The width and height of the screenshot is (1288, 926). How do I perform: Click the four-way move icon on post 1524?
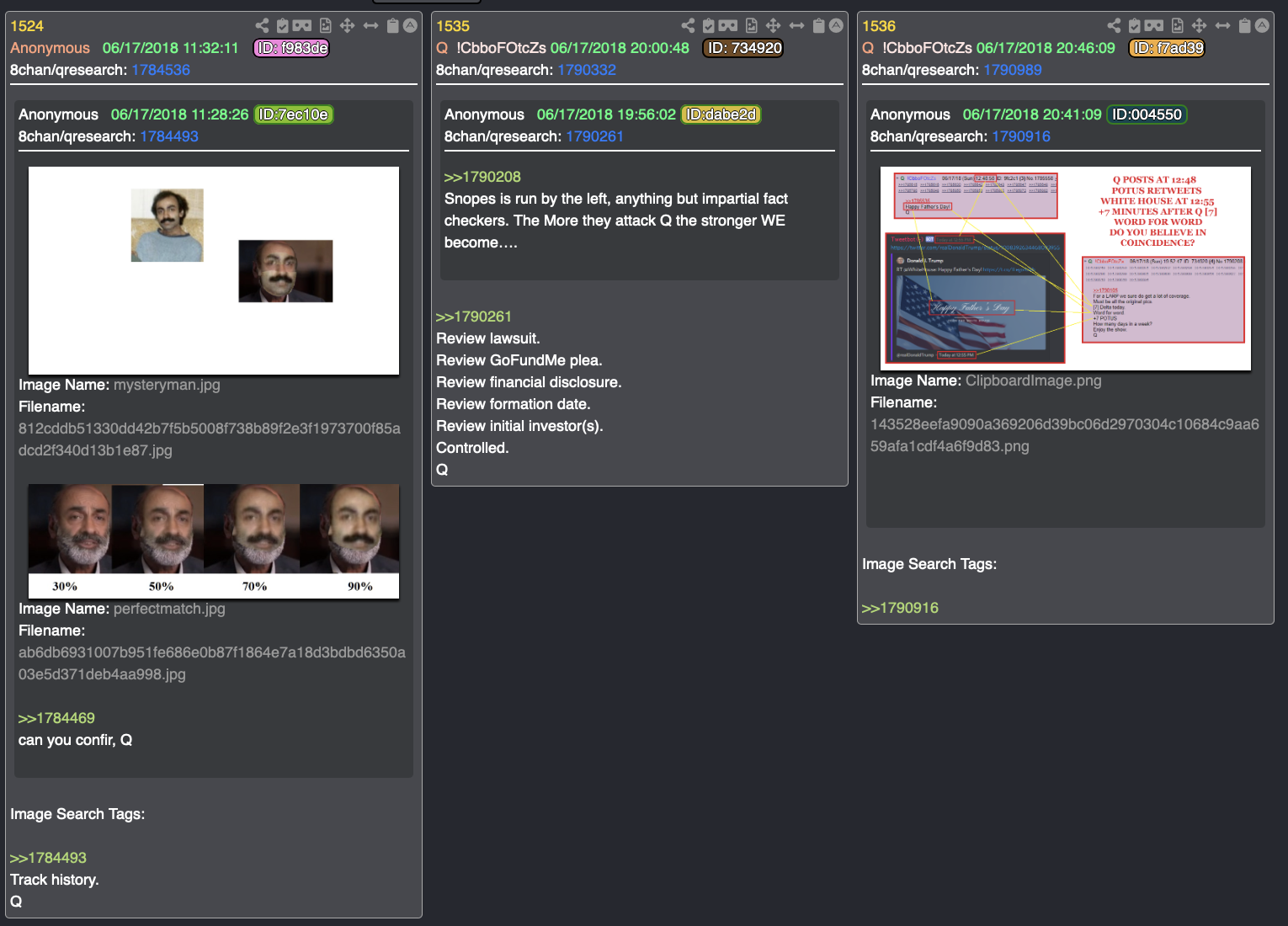coord(347,26)
